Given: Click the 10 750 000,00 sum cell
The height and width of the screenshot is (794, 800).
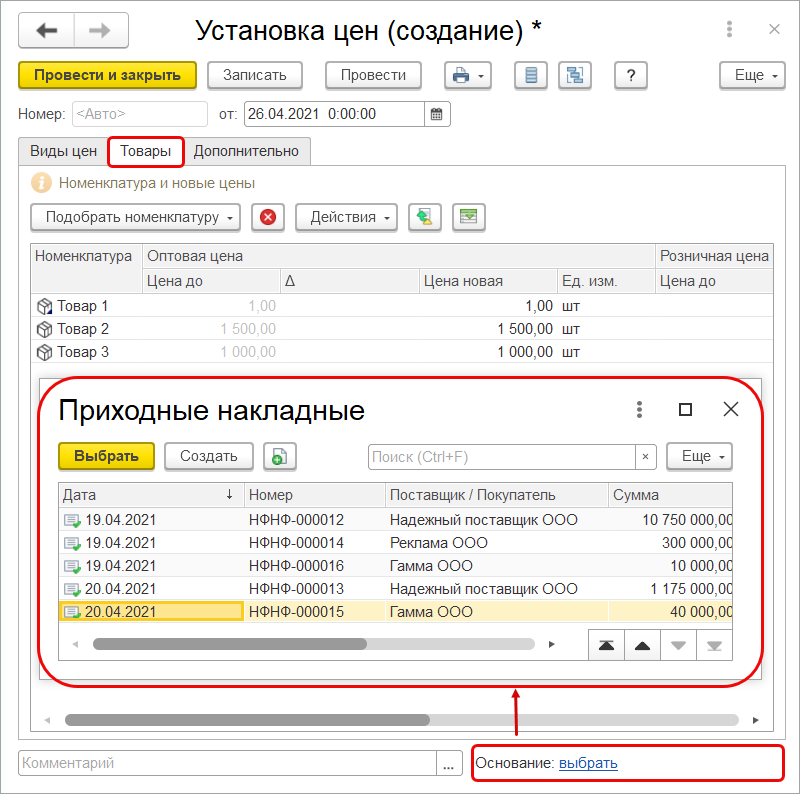Looking at the screenshot, I should point(670,520).
